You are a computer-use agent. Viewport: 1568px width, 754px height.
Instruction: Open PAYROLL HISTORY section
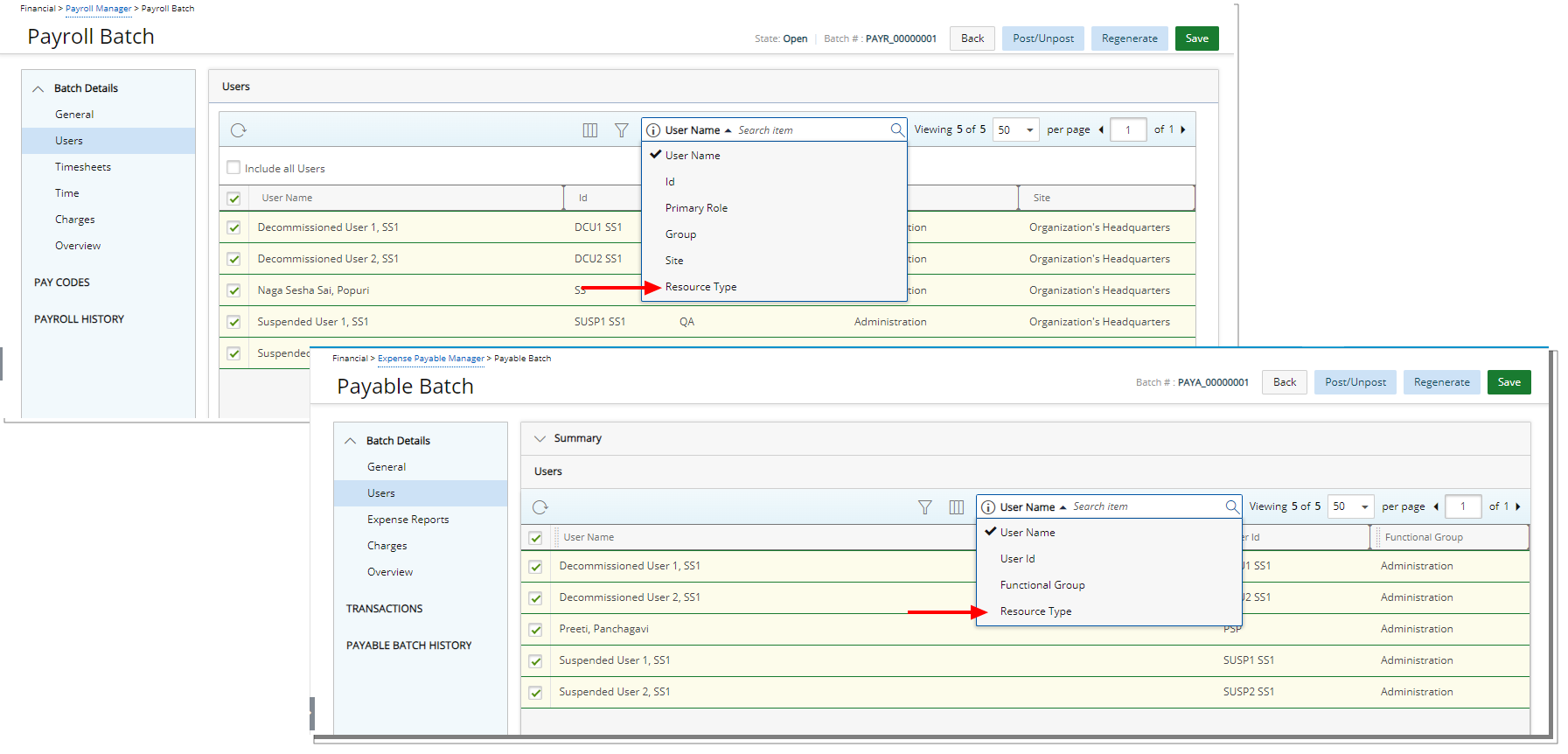[x=79, y=319]
